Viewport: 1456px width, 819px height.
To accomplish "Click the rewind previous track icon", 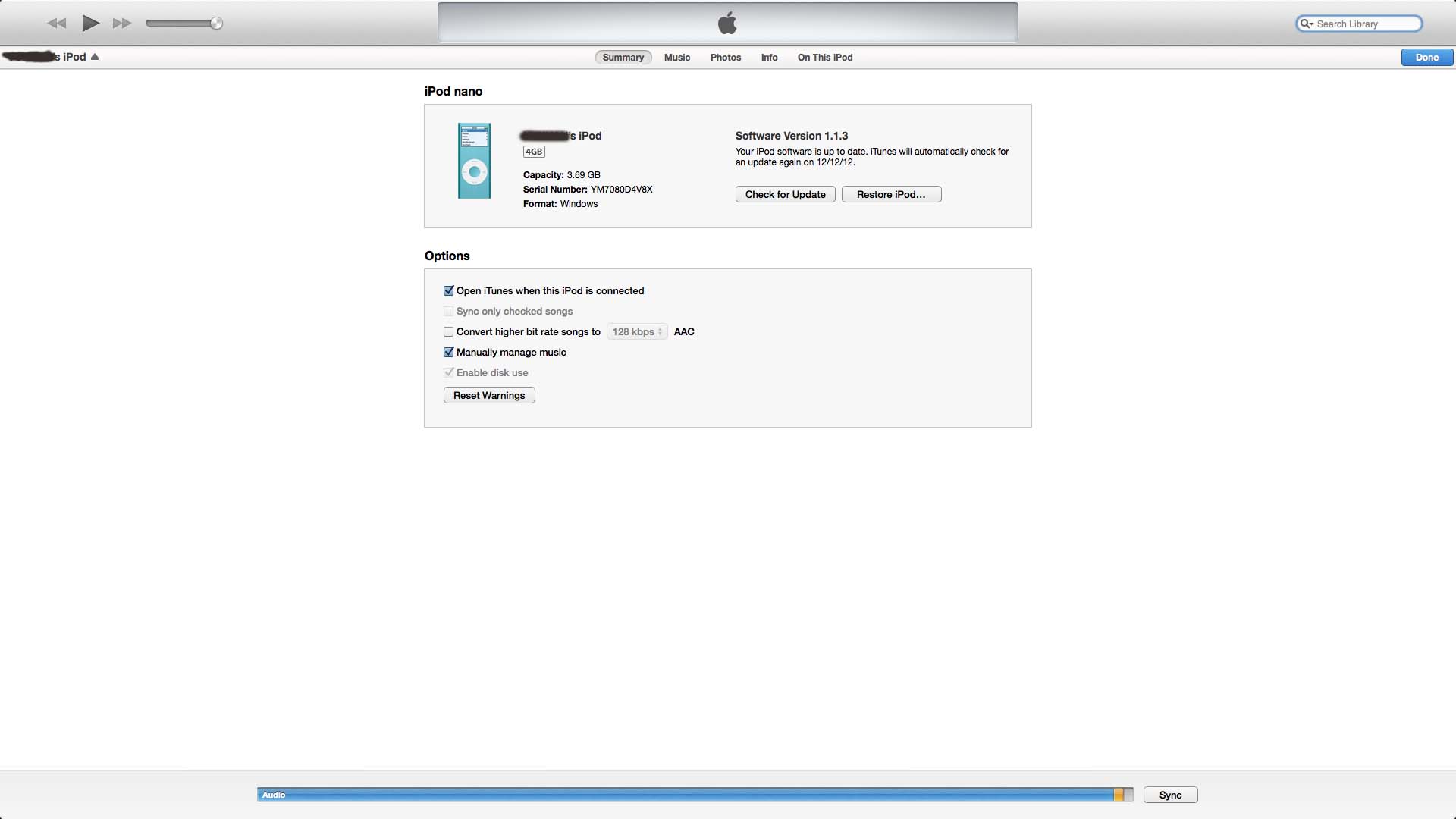I will (57, 24).
